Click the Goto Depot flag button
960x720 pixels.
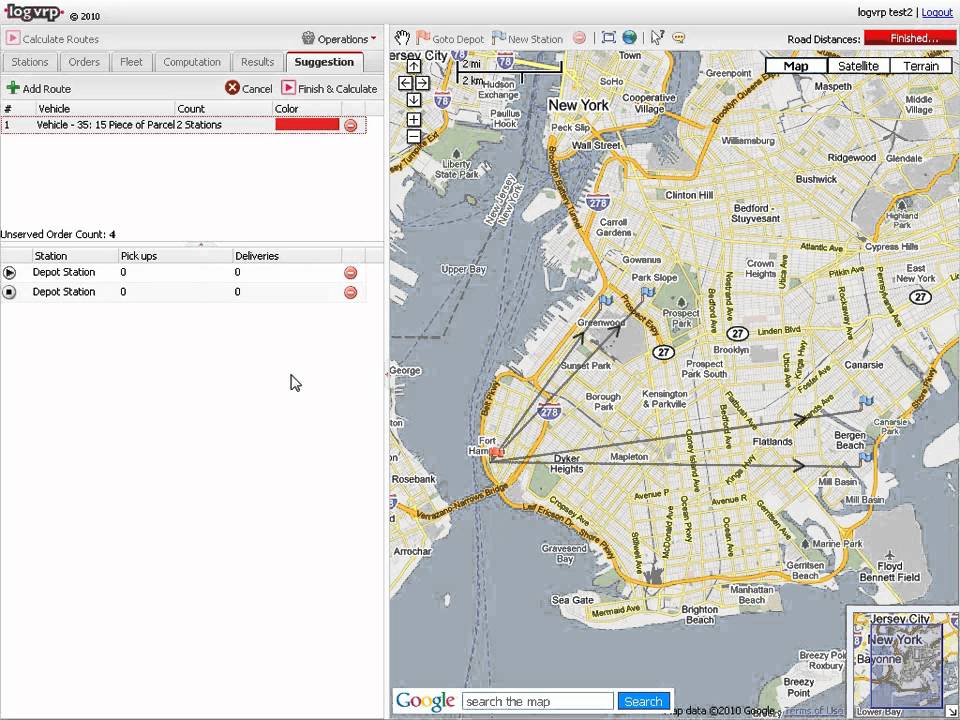click(450, 39)
